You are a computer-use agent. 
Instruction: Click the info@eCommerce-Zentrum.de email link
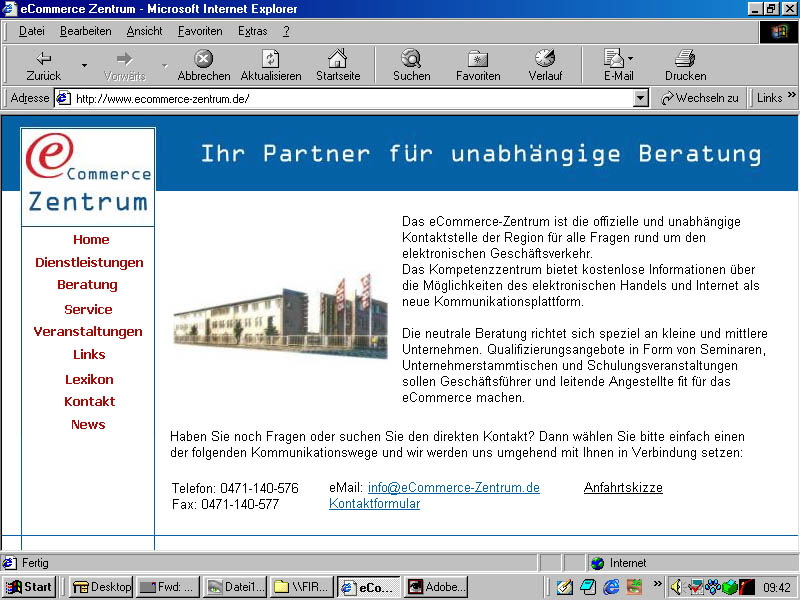[x=454, y=488]
